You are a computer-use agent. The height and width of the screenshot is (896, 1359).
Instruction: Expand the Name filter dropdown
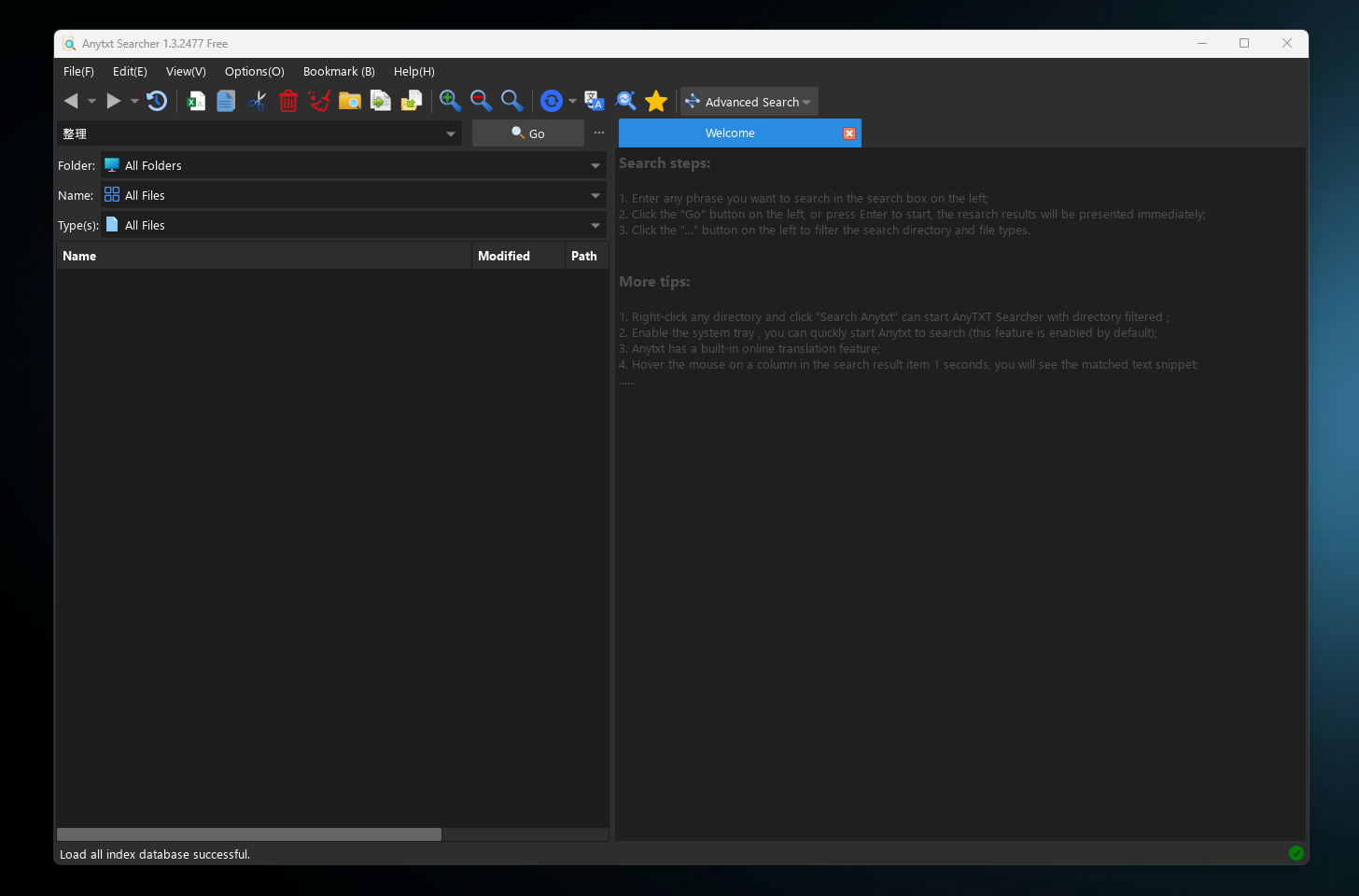595,196
